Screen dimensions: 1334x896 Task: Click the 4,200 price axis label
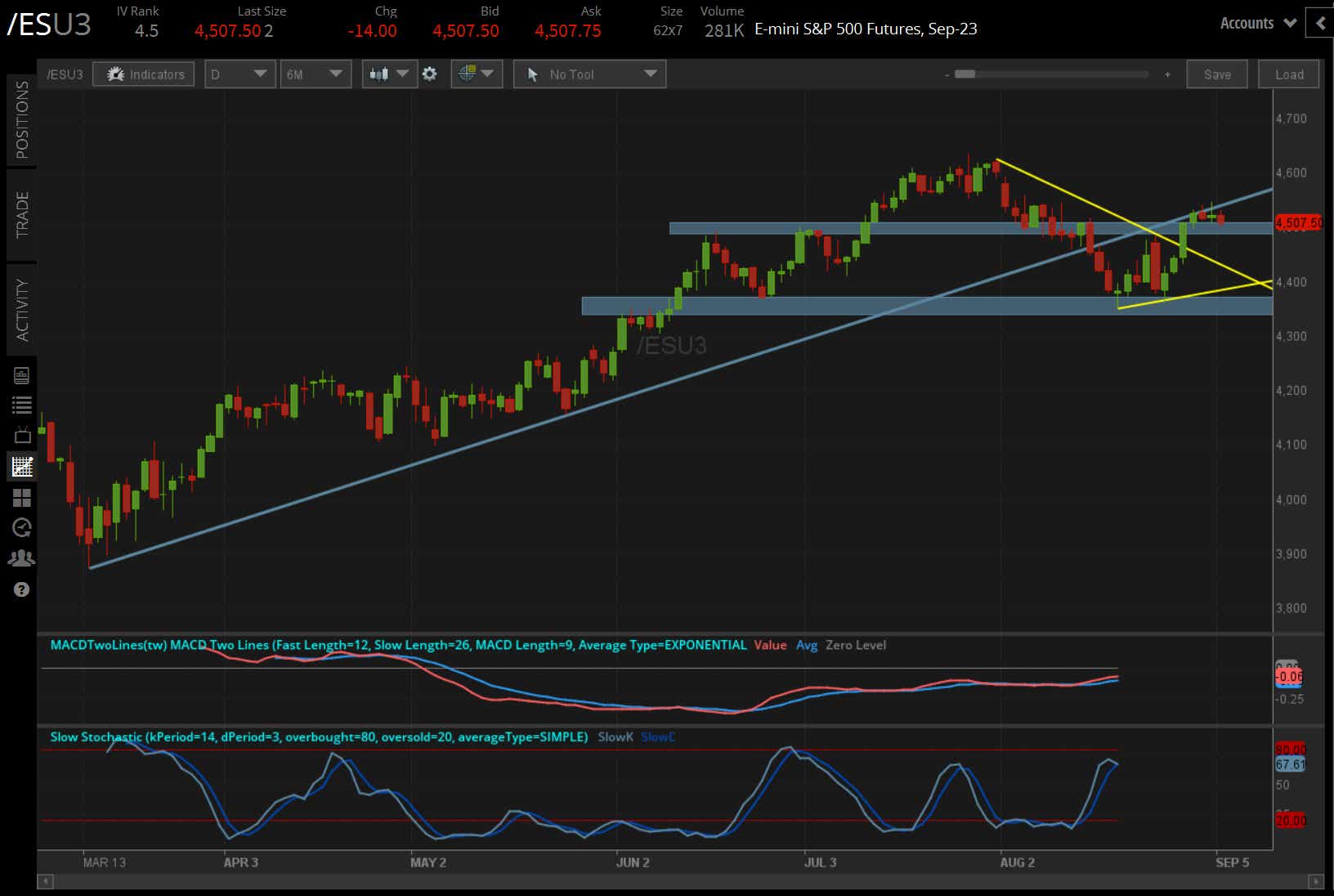1291,391
